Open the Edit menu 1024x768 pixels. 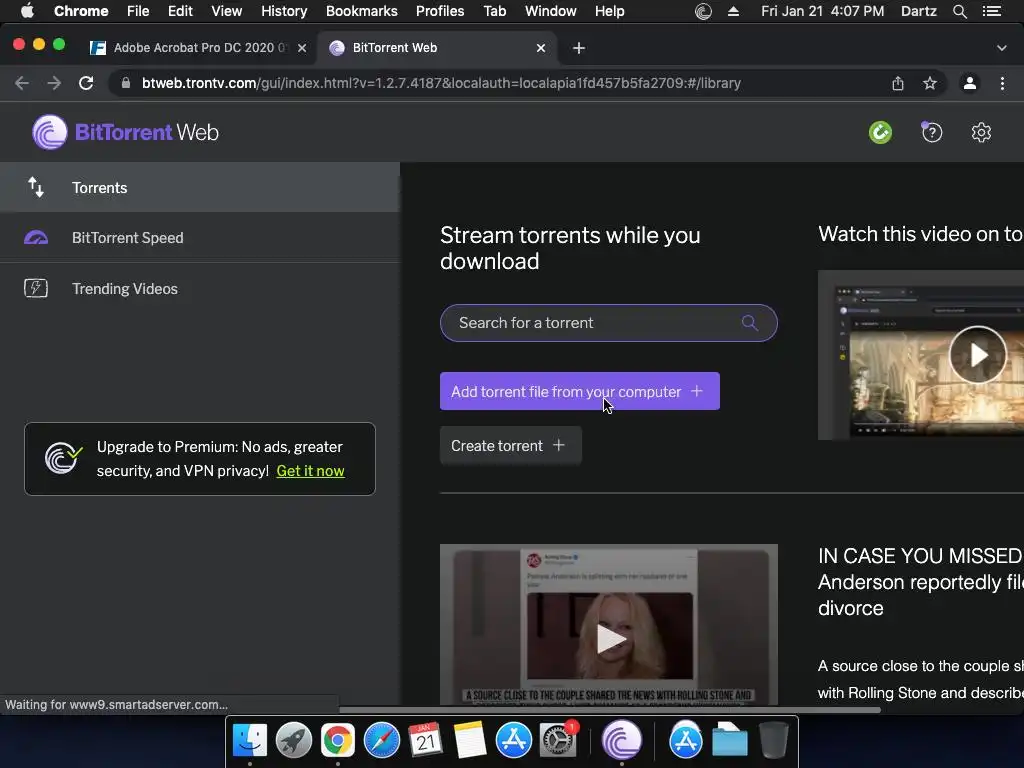[x=180, y=11]
